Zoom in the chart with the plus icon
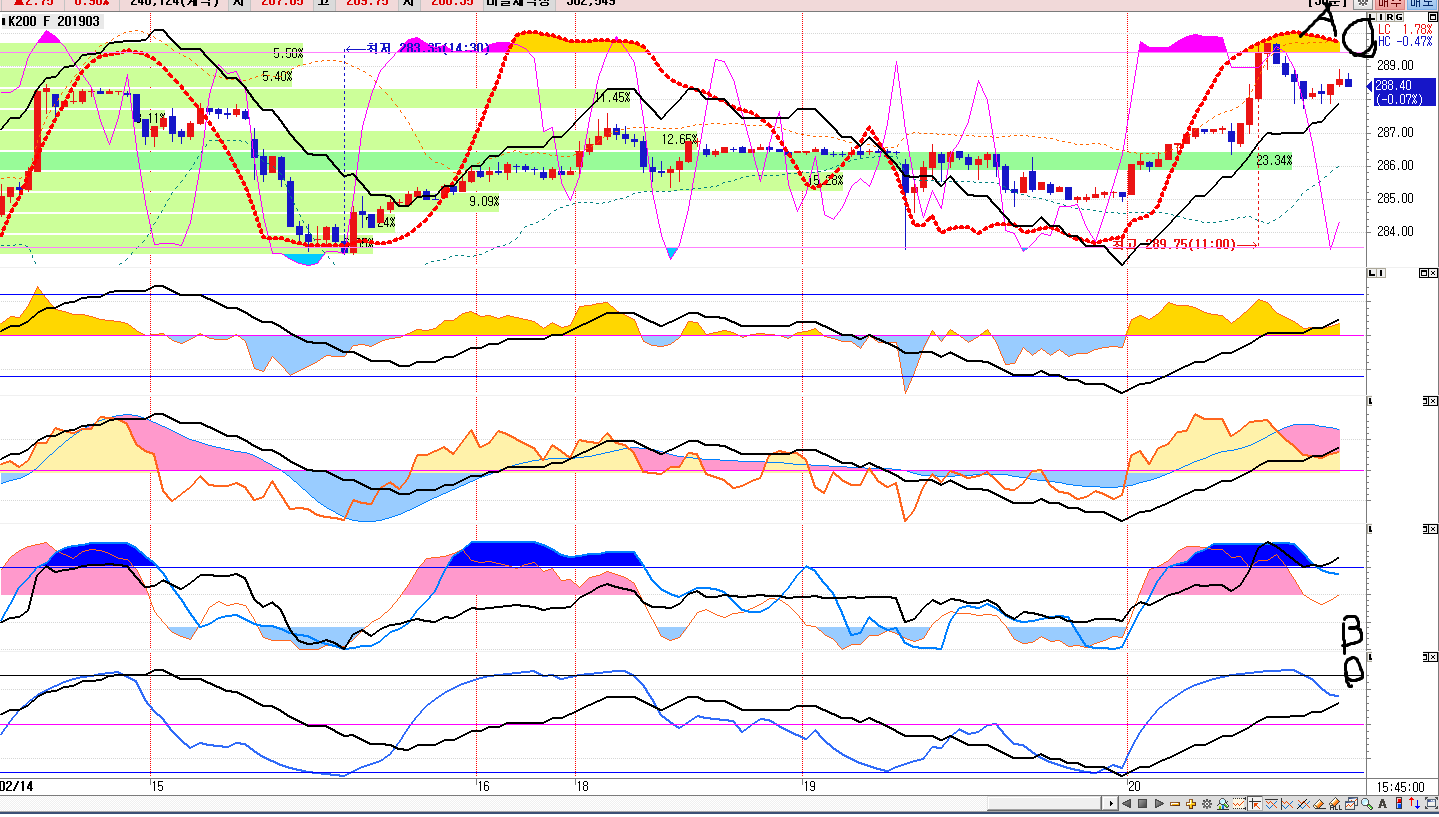 (1191, 804)
